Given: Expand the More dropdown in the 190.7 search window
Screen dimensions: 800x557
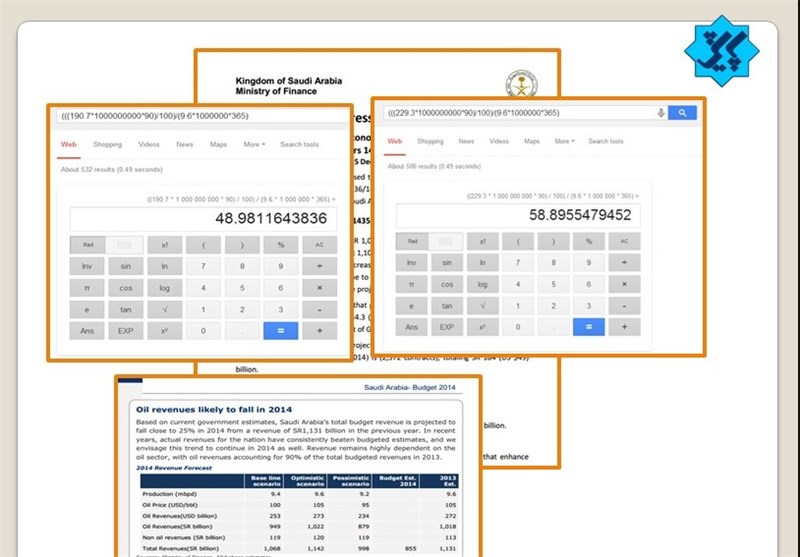Looking at the screenshot, I should pyautogui.click(x=254, y=145).
